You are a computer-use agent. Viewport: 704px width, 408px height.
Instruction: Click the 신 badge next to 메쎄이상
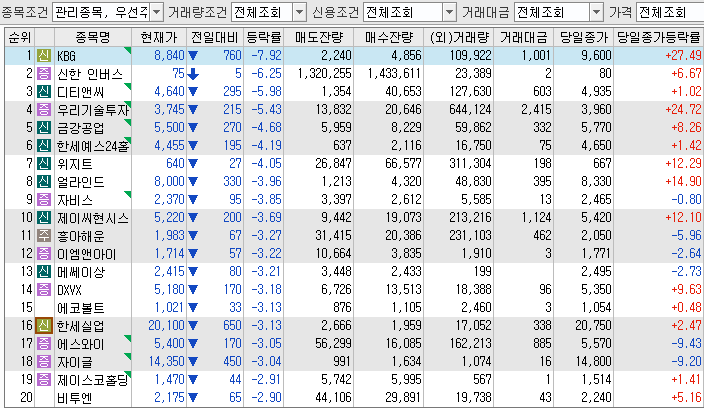tap(44, 272)
